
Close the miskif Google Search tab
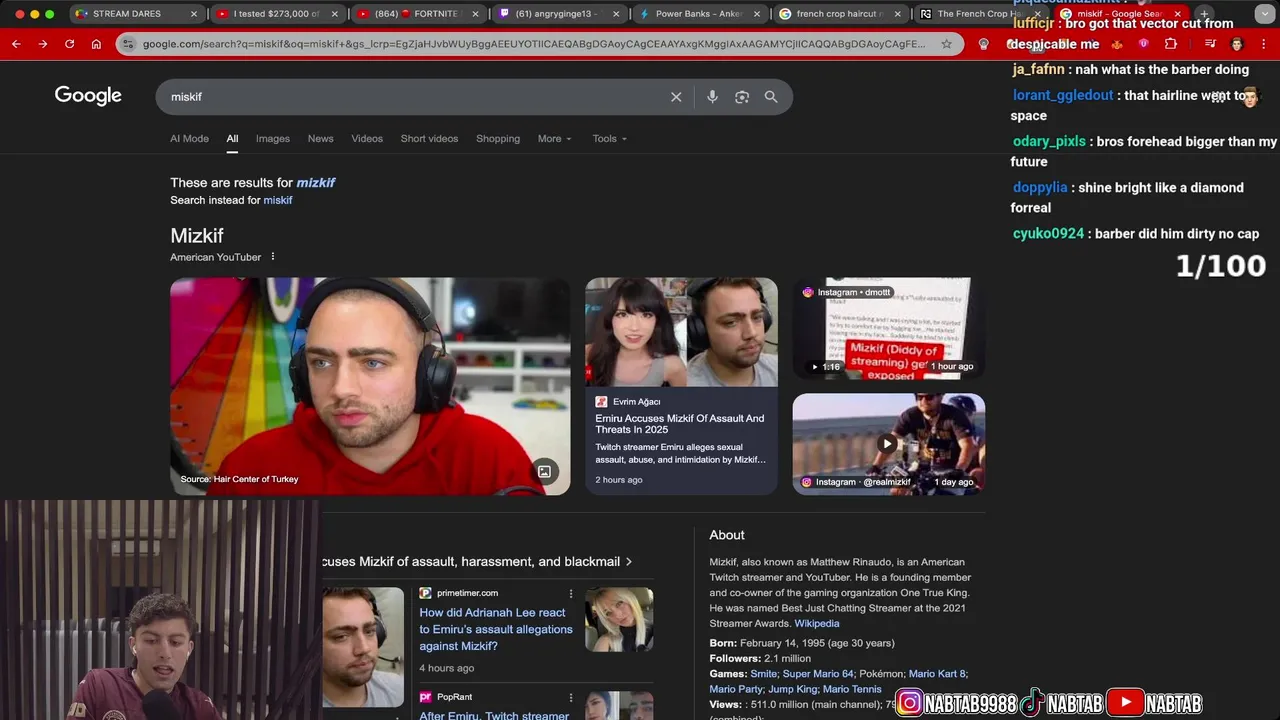pos(1177,14)
